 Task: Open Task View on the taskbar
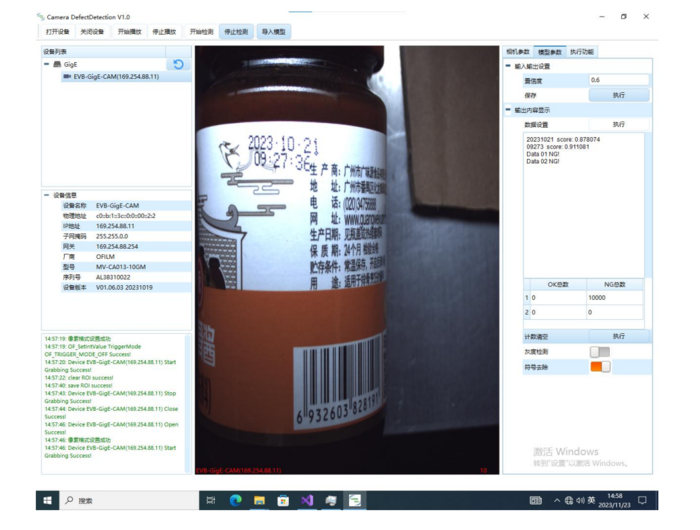pyautogui.click(x=211, y=501)
